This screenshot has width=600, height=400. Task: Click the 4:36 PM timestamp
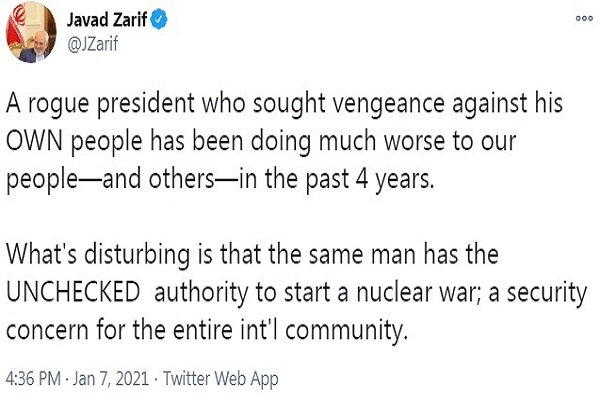(x=33, y=379)
